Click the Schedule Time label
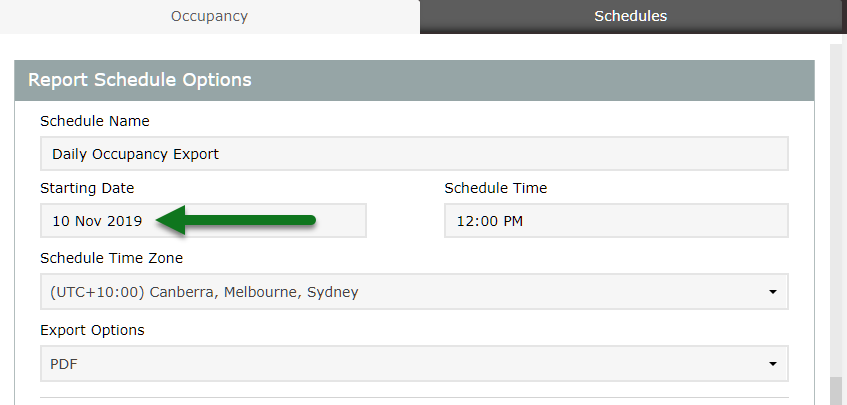847x405 pixels. [495, 188]
